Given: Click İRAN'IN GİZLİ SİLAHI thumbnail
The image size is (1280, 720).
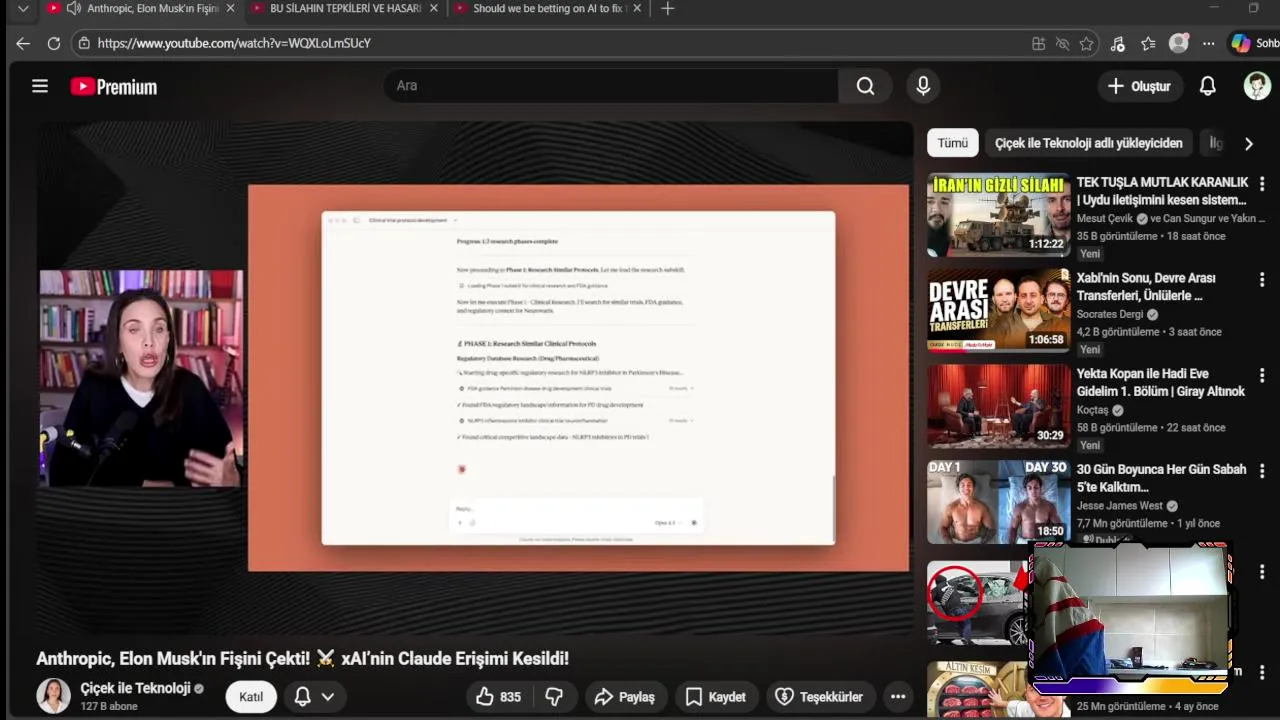Looking at the screenshot, I should pos(998,215).
